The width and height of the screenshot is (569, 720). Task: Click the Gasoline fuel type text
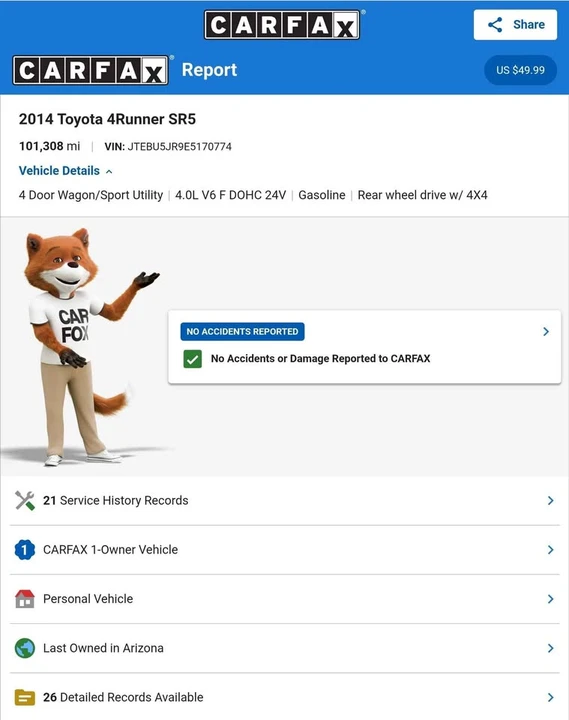tap(322, 195)
